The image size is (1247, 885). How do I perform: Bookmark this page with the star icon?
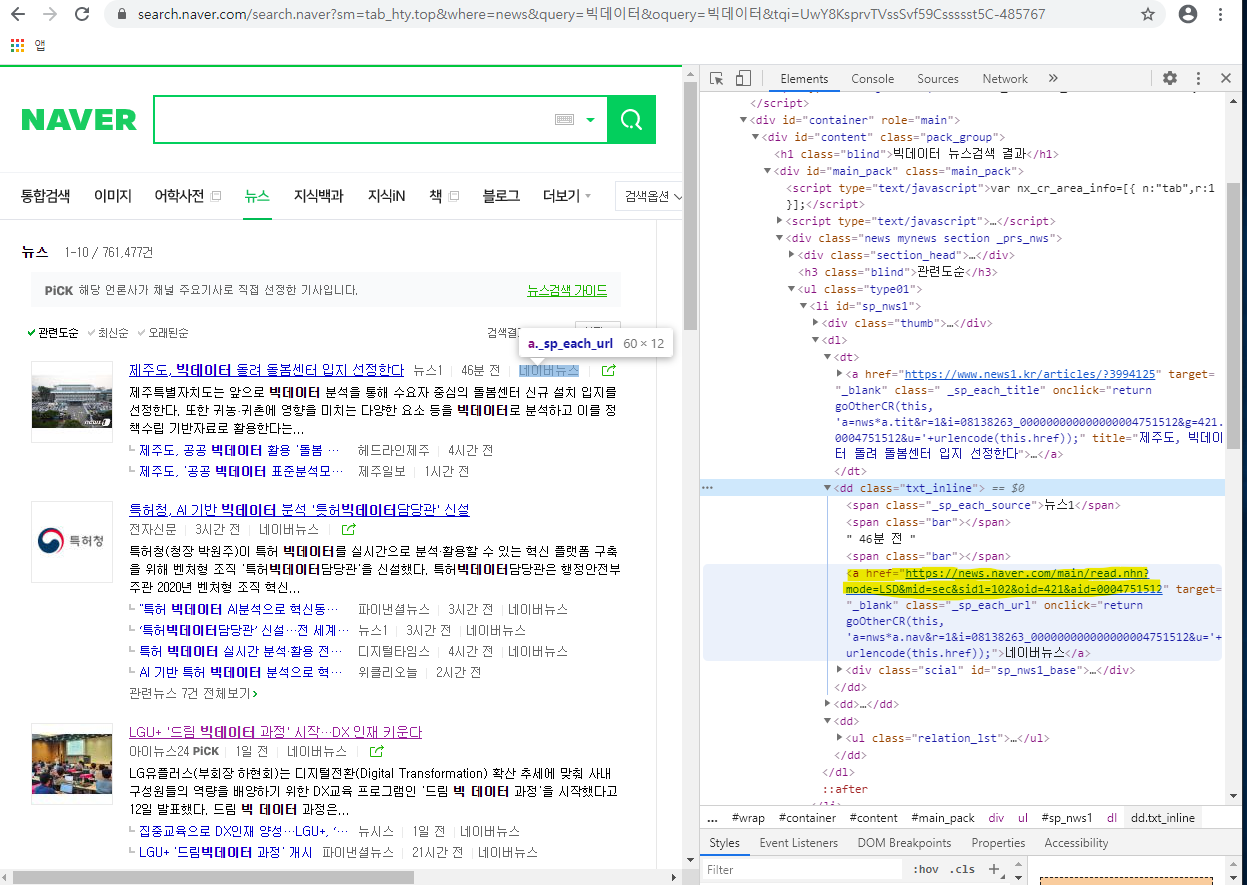[x=1148, y=15]
